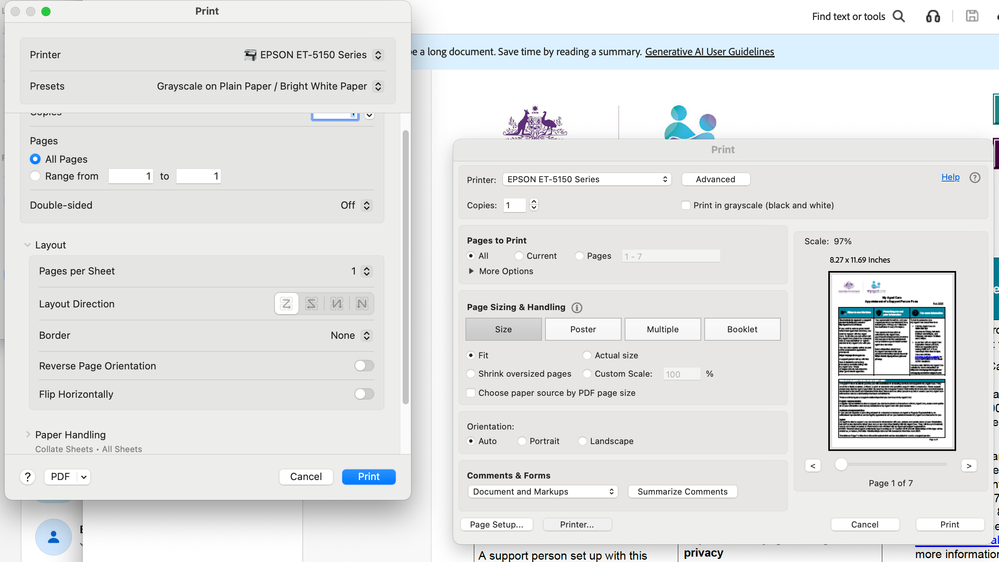Select the Actual size radio button

pyautogui.click(x=587, y=356)
